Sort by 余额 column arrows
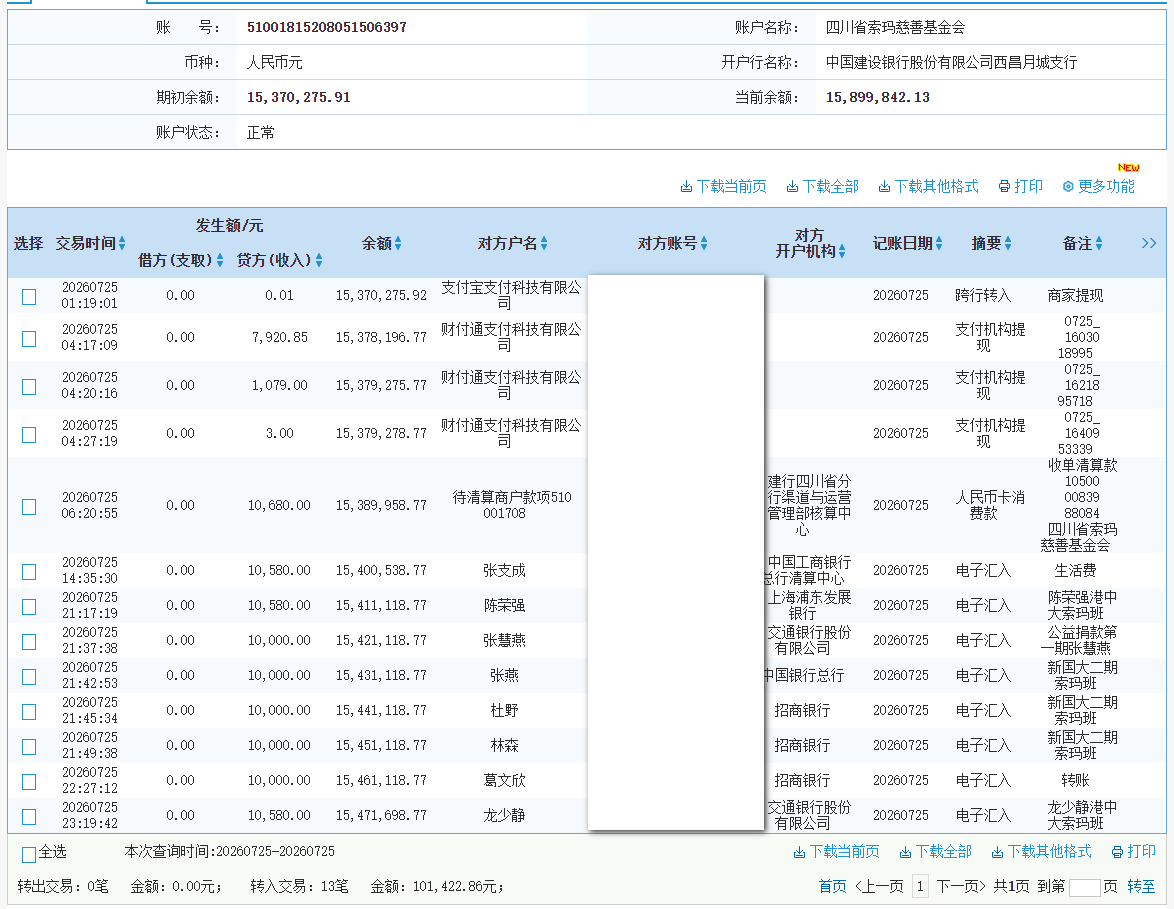This screenshot has height=909, width=1174. tap(398, 243)
